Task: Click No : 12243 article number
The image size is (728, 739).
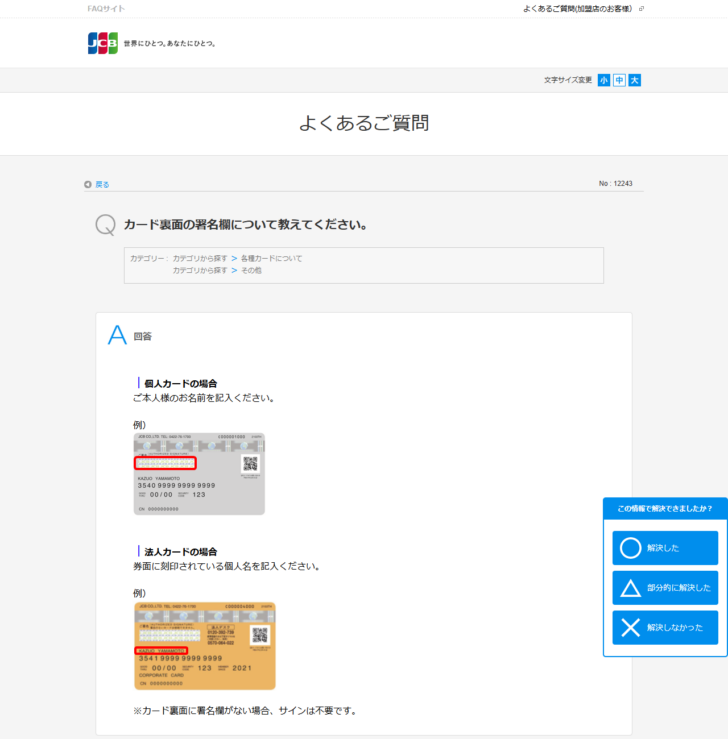Action: click(x=615, y=183)
